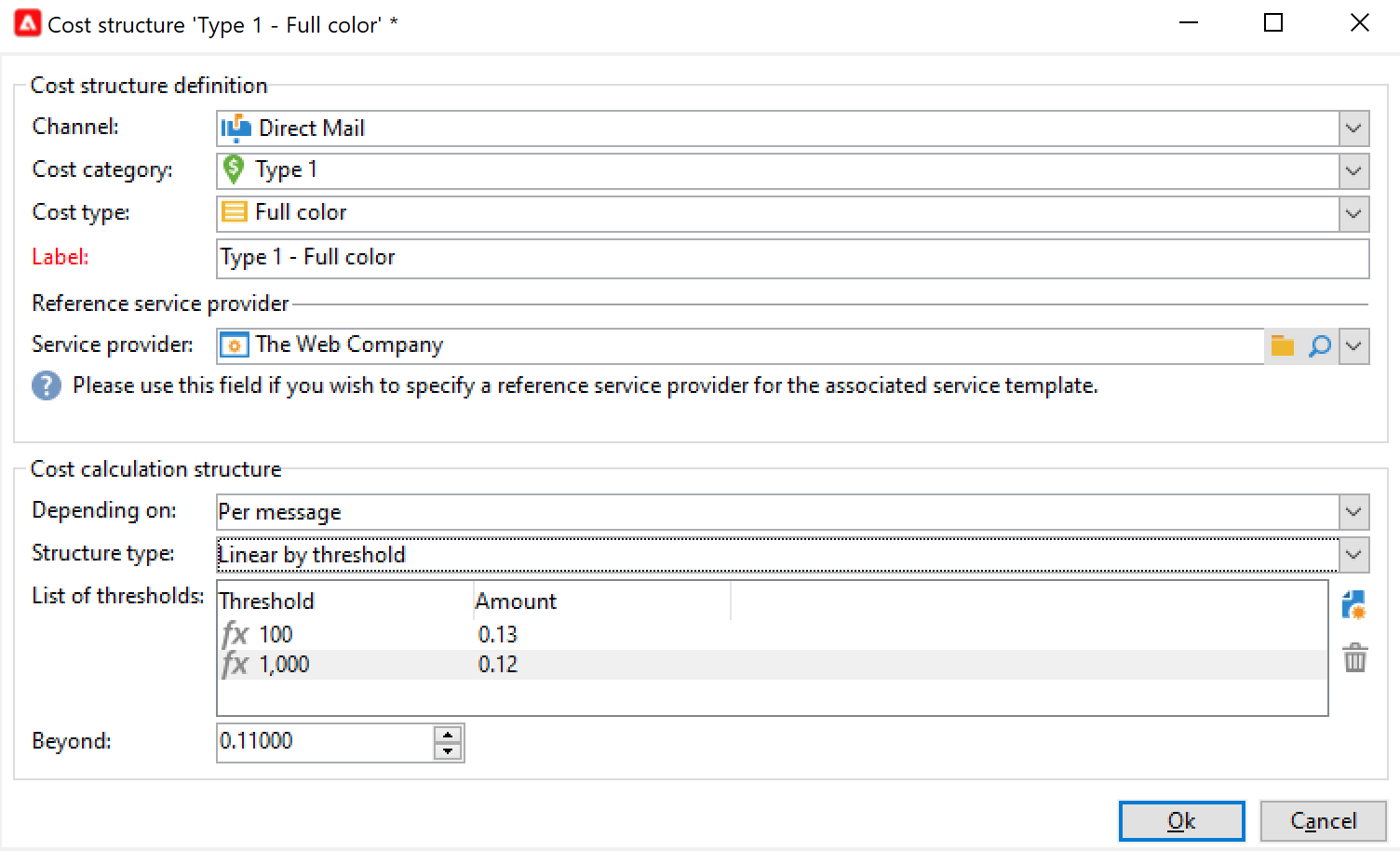
Task: Click inside the Label text field
Action: click(x=791, y=258)
